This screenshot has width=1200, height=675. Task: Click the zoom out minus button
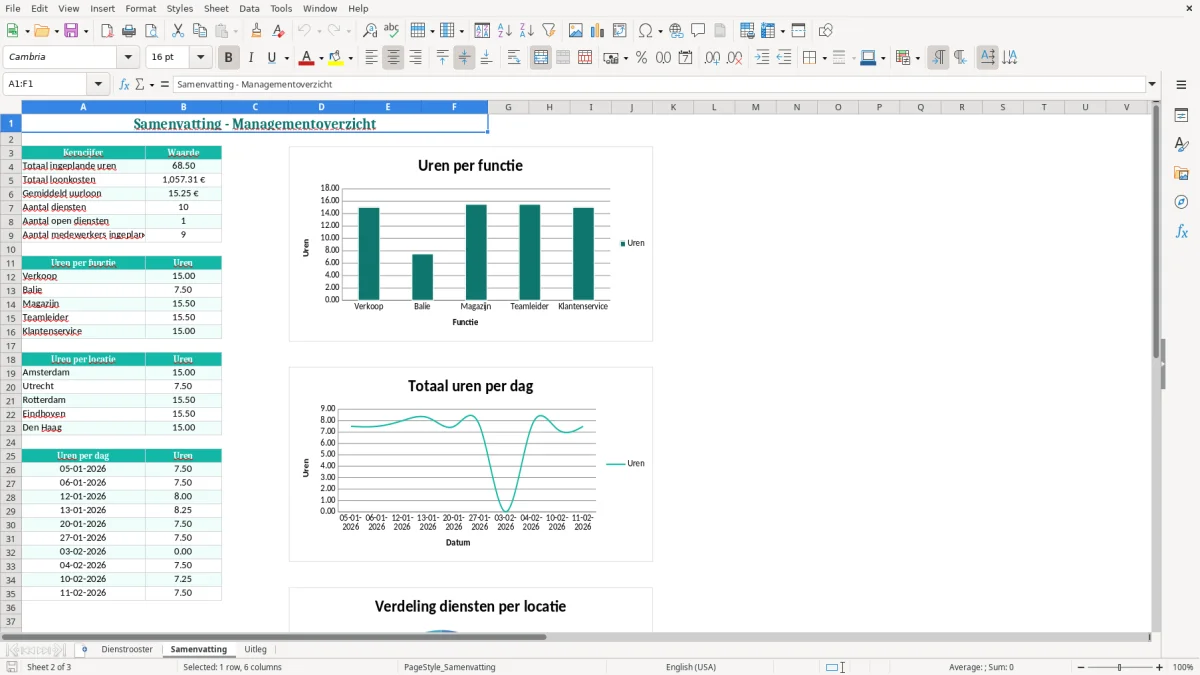click(1081, 667)
